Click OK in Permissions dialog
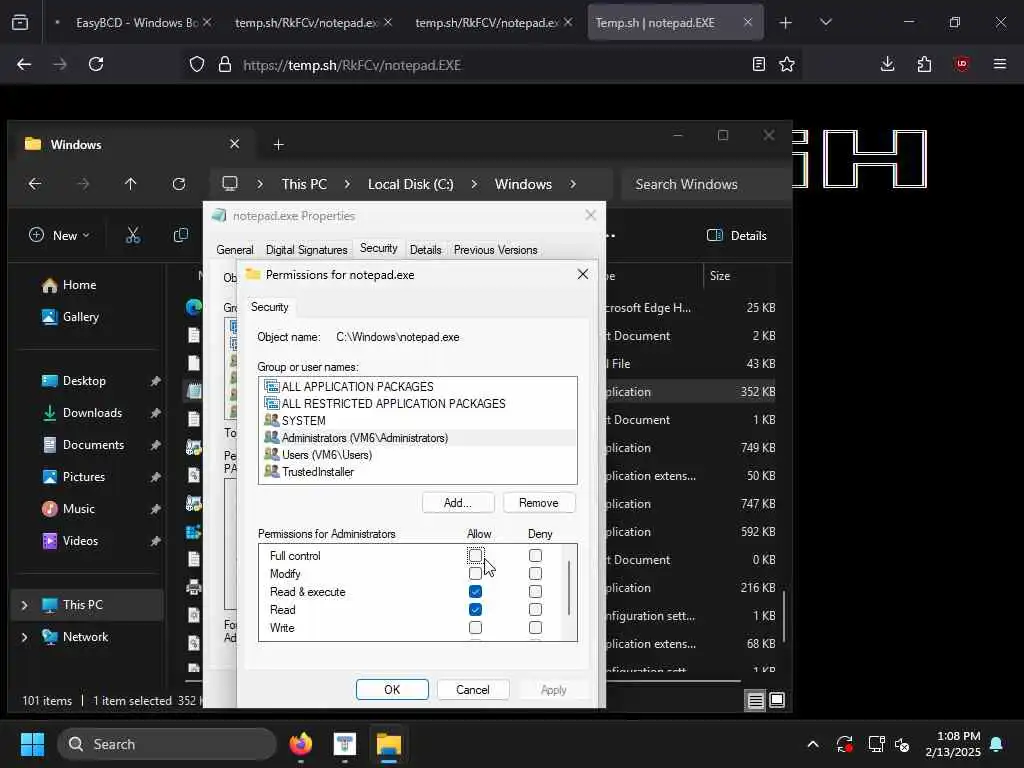Viewport: 1024px width, 768px height. tap(392, 690)
